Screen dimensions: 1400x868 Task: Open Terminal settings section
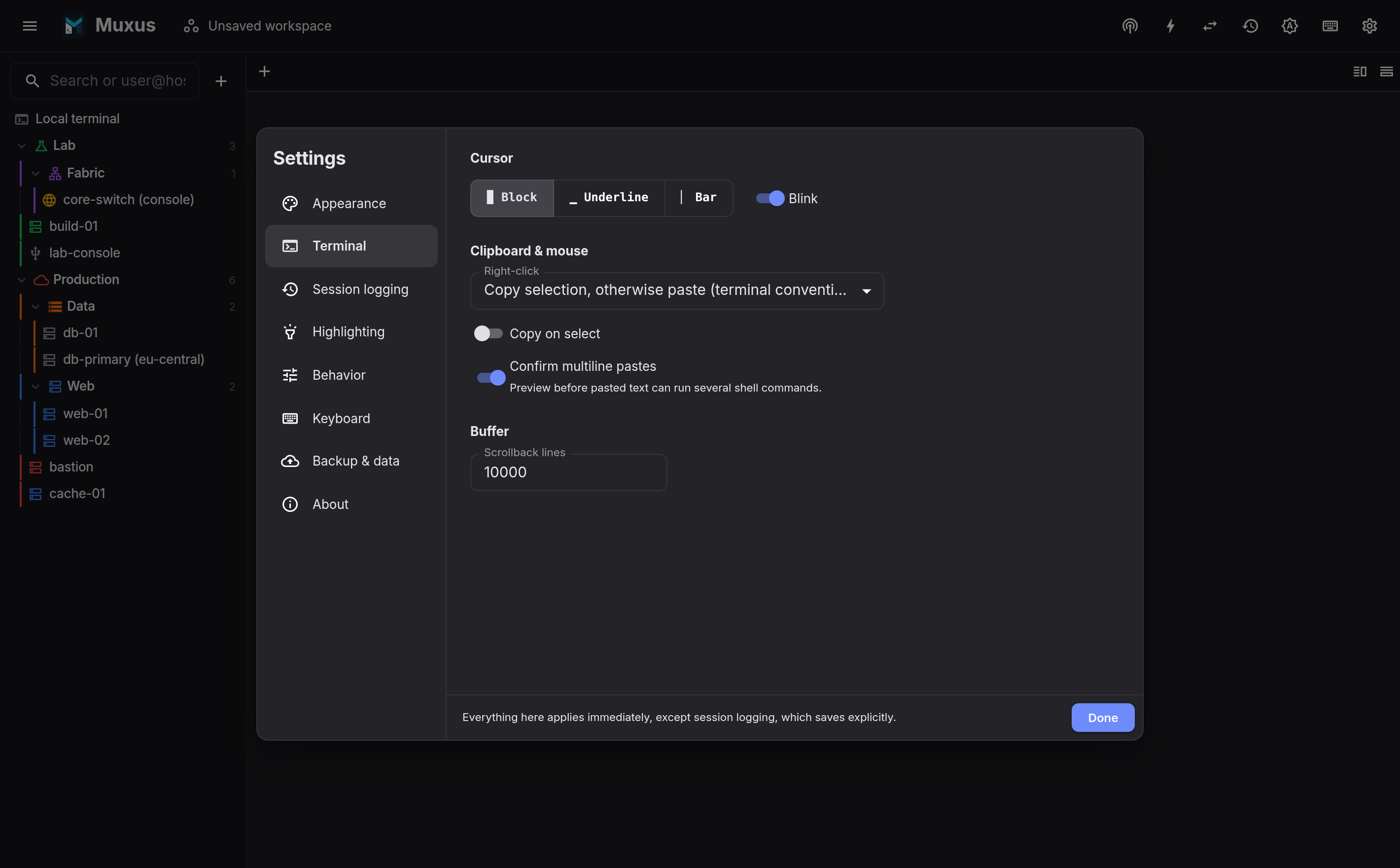(351, 246)
